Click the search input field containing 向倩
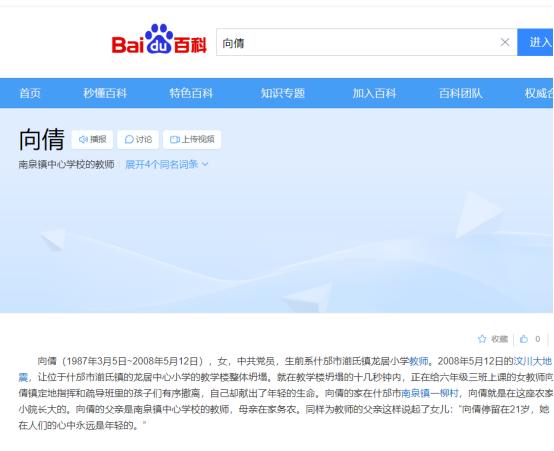Image resolution: width=554 pixels, height=451 pixels. [357, 42]
